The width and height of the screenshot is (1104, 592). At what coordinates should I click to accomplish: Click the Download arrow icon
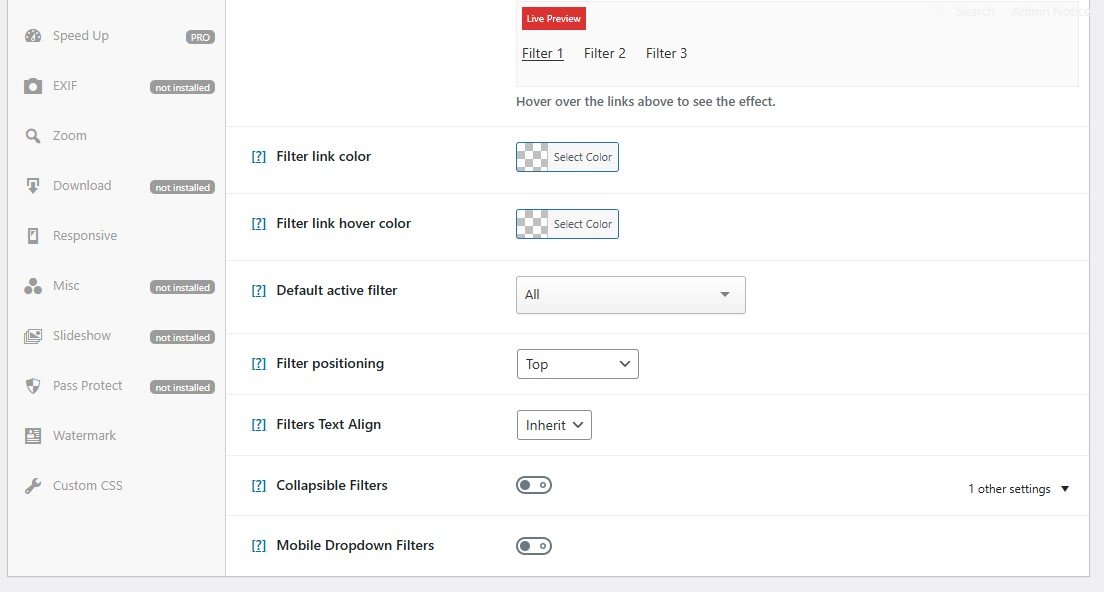[33, 186]
